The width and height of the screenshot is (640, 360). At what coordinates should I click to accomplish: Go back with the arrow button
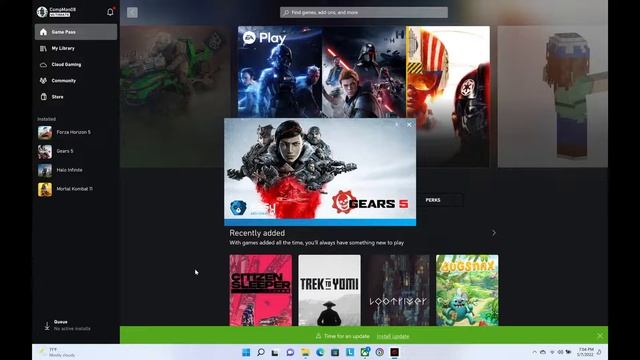[132, 12]
